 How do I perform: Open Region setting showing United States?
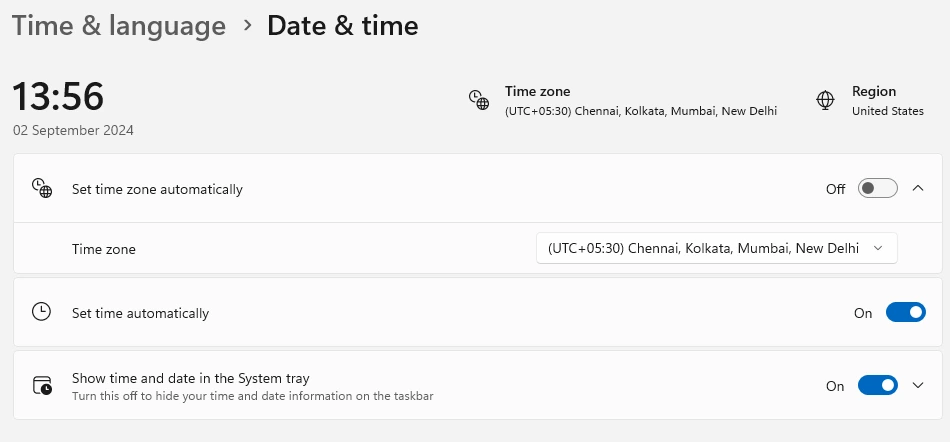tap(887, 101)
